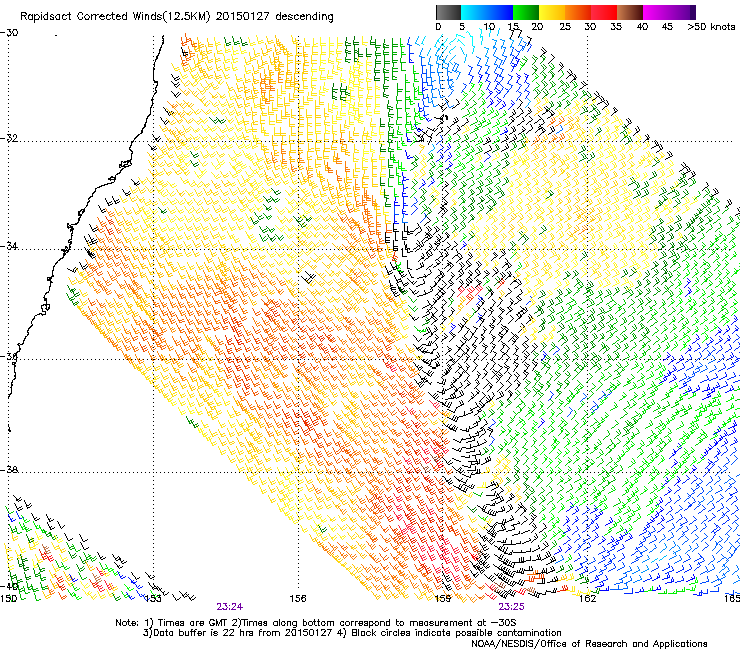Click the 'Black circles indicate possible contamination' note
740x650 pixels.
click(449, 633)
